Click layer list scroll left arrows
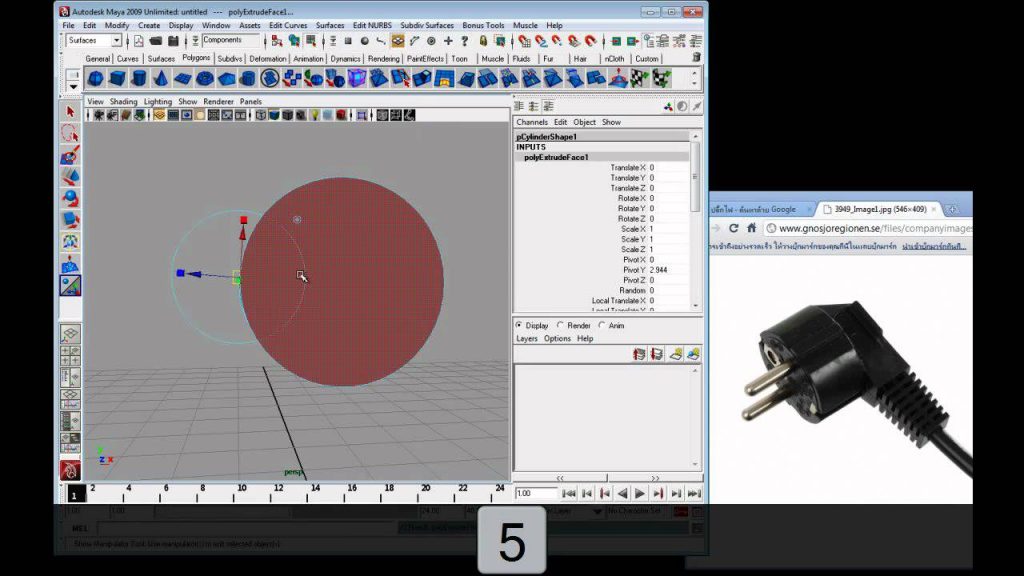Screen dimensions: 1024x576 560,478
